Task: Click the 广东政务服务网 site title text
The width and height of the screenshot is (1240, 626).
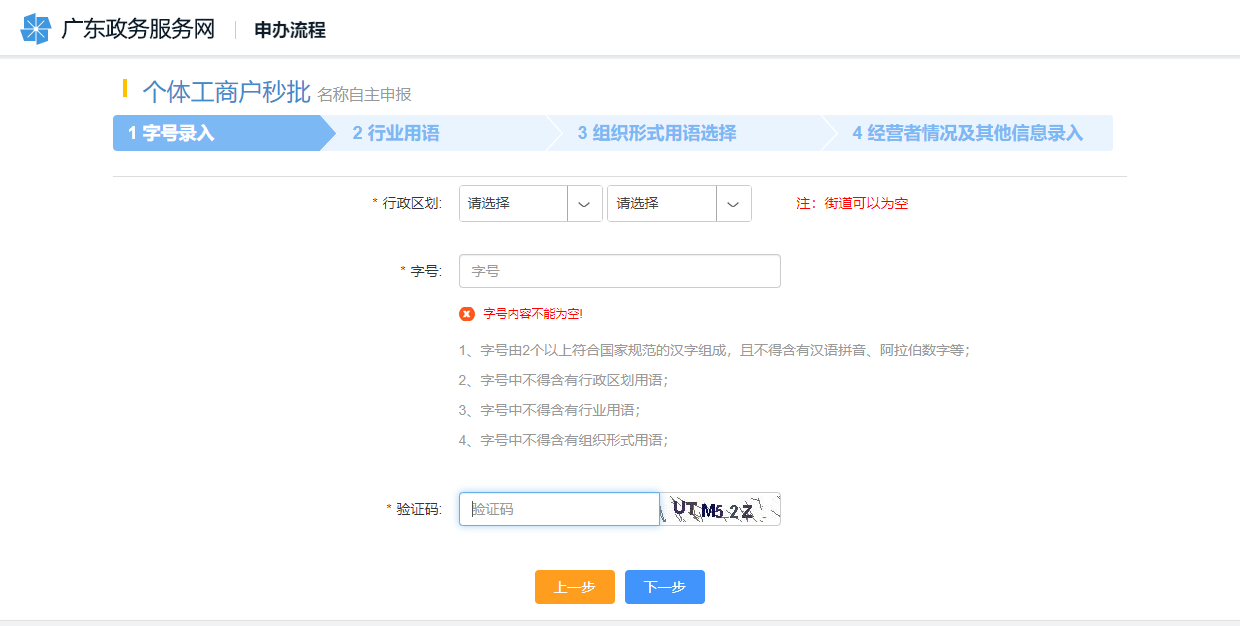Action: click(x=138, y=29)
